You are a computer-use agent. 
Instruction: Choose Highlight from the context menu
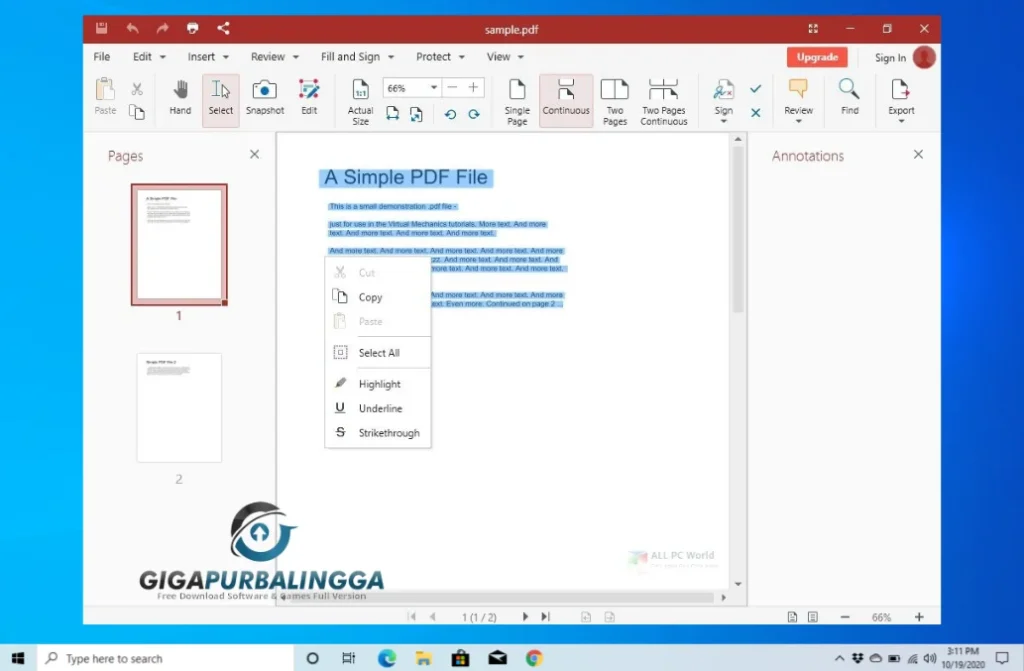point(381,383)
